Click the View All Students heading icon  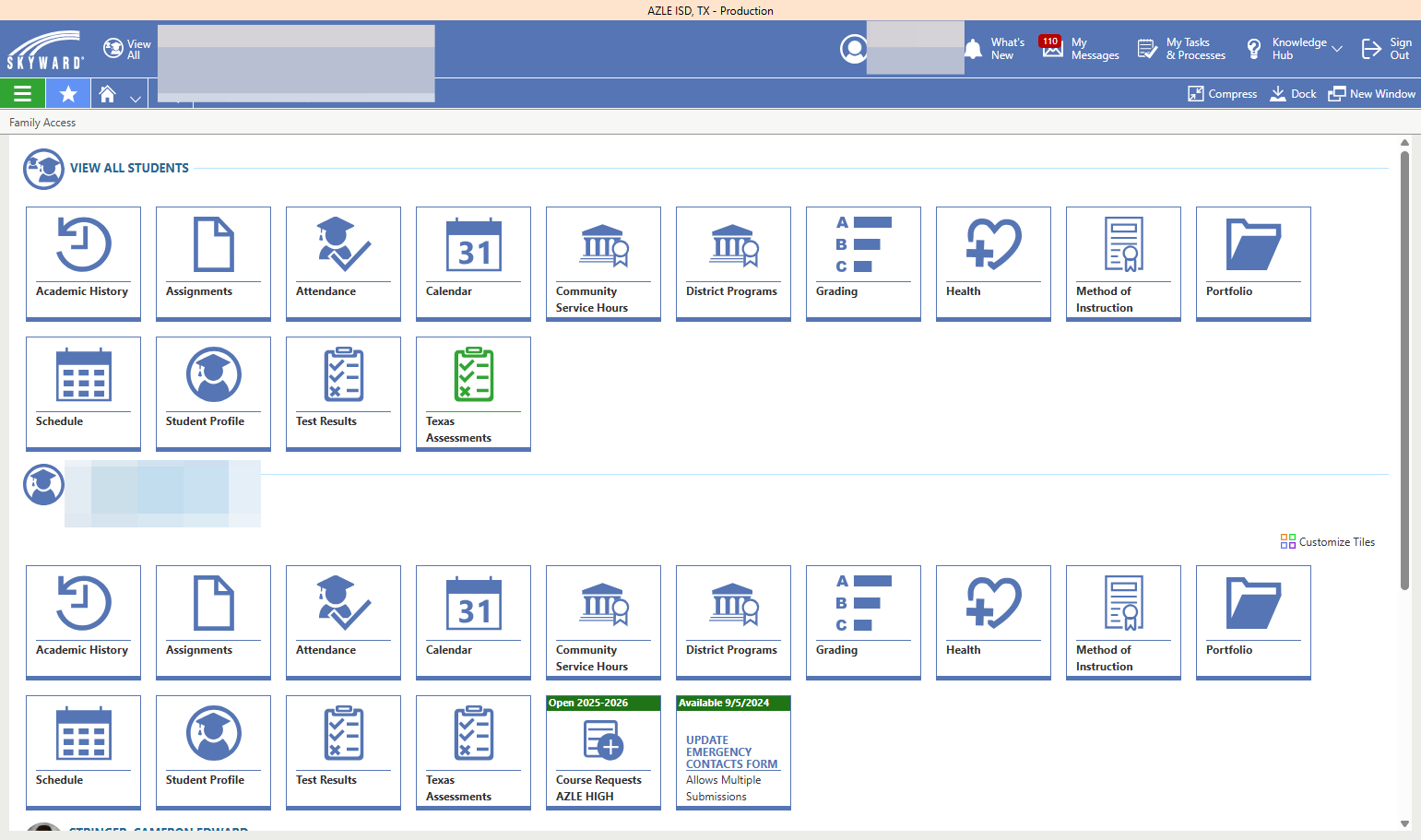[43, 169]
